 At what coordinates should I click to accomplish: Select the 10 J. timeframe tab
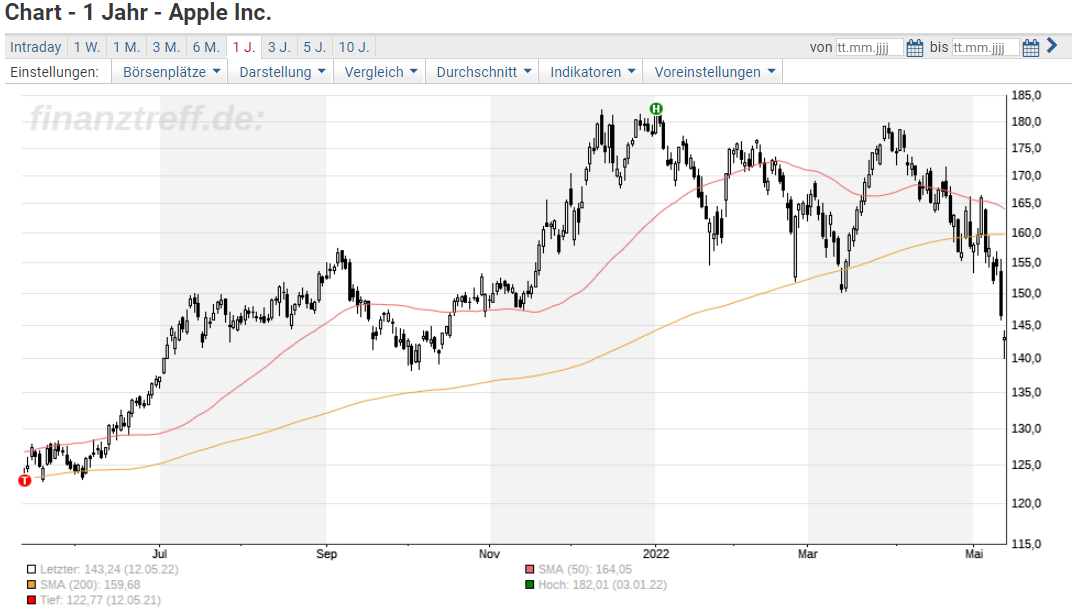pyautogui.click(x=354, y=47)
